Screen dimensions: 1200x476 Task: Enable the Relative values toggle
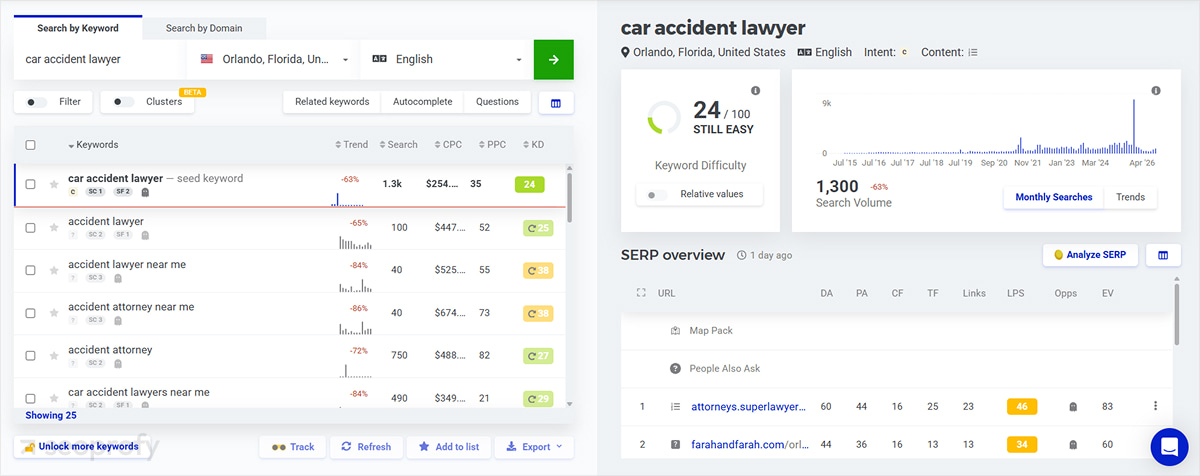(657, 194)
